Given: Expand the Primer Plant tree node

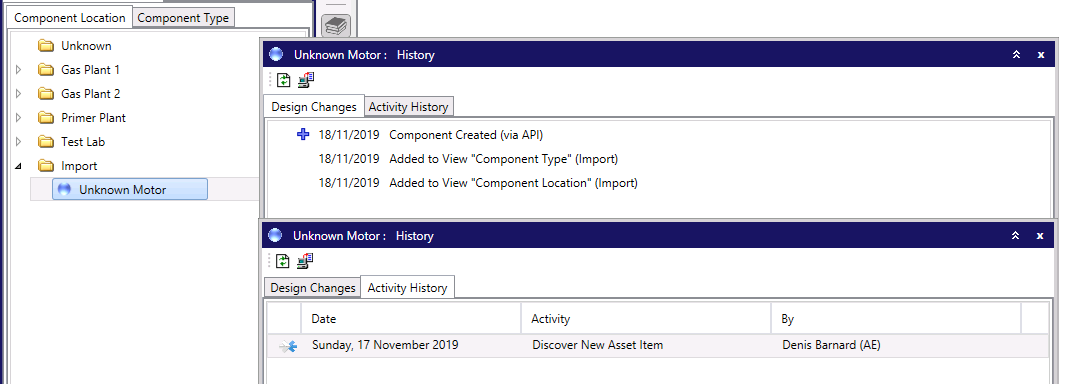Looking at the screenshot, I should tap(18, 118).
